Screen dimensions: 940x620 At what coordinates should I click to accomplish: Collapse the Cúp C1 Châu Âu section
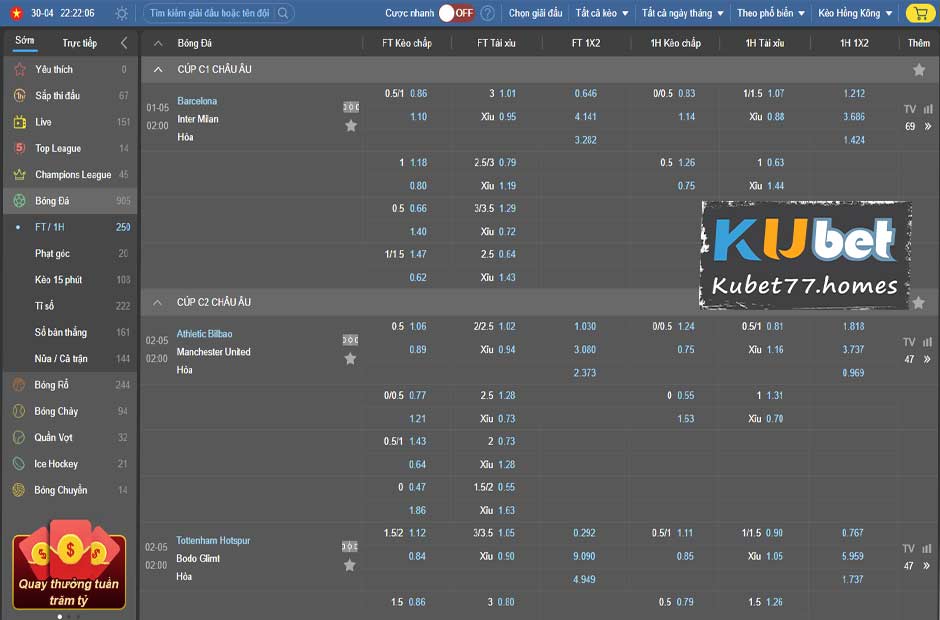[158, 70]
